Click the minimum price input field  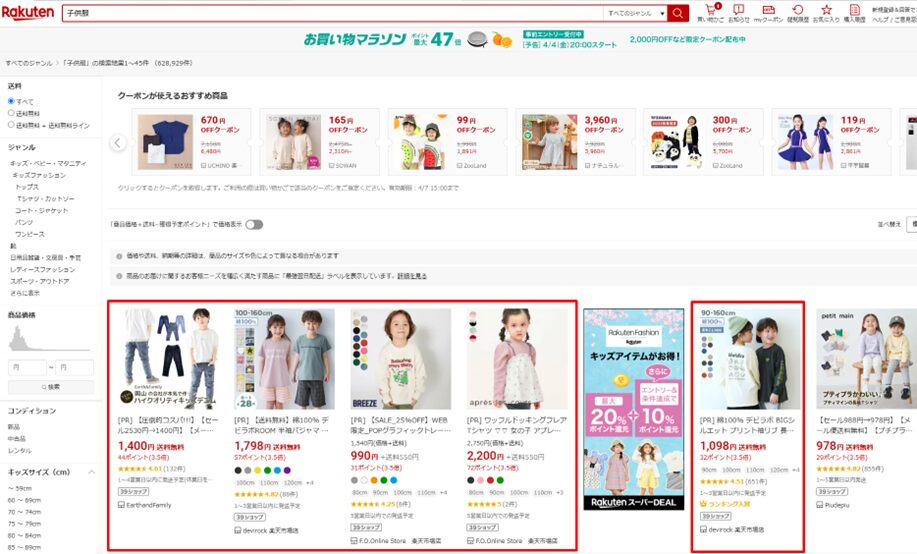pyautogui.click(x=27, y=367)
